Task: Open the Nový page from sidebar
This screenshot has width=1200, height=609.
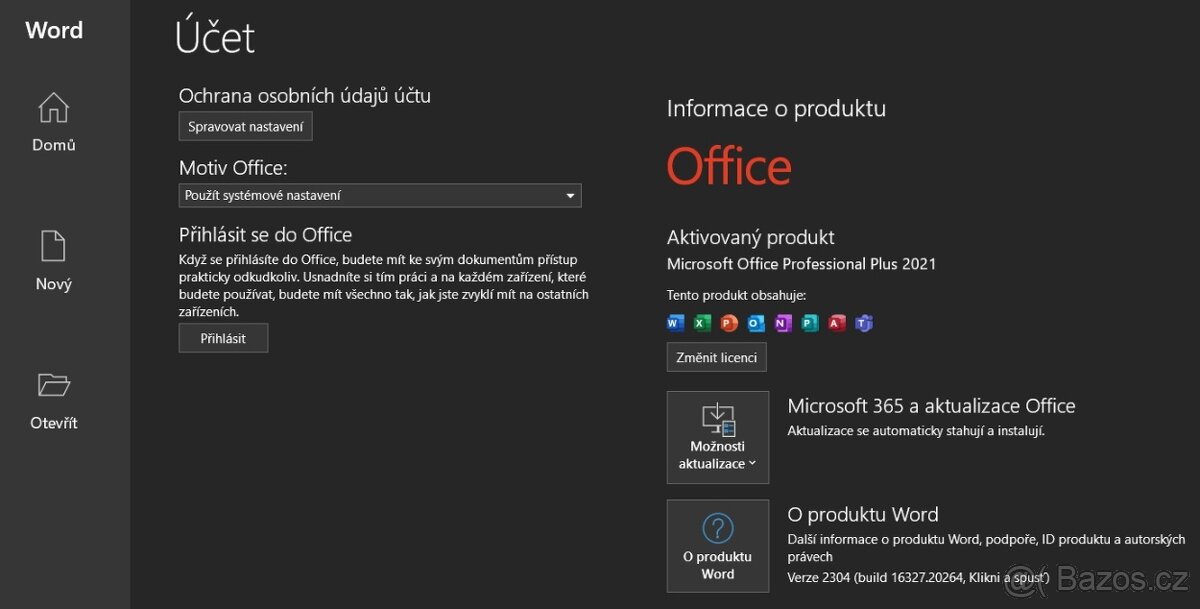Action: tap(54, 261)
